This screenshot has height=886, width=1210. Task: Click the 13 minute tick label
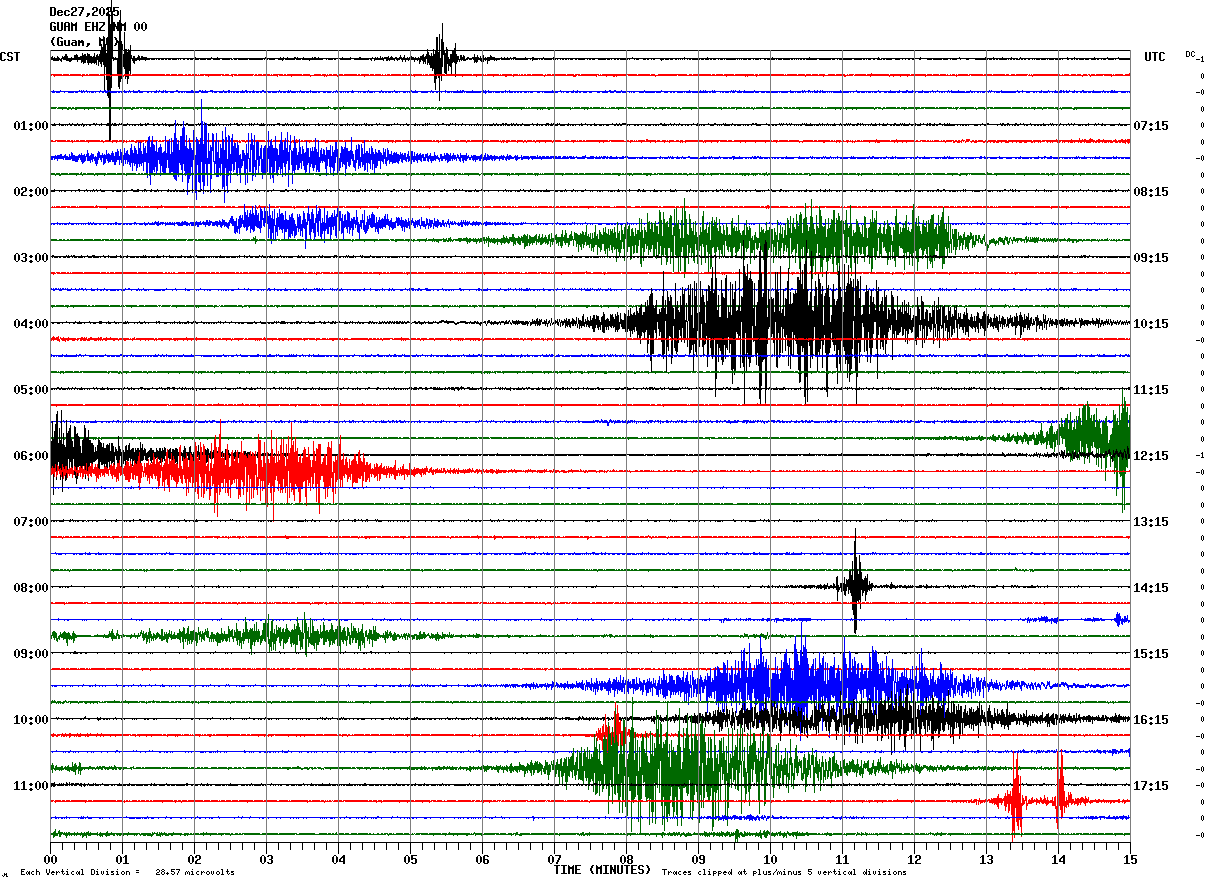point(986,859)
